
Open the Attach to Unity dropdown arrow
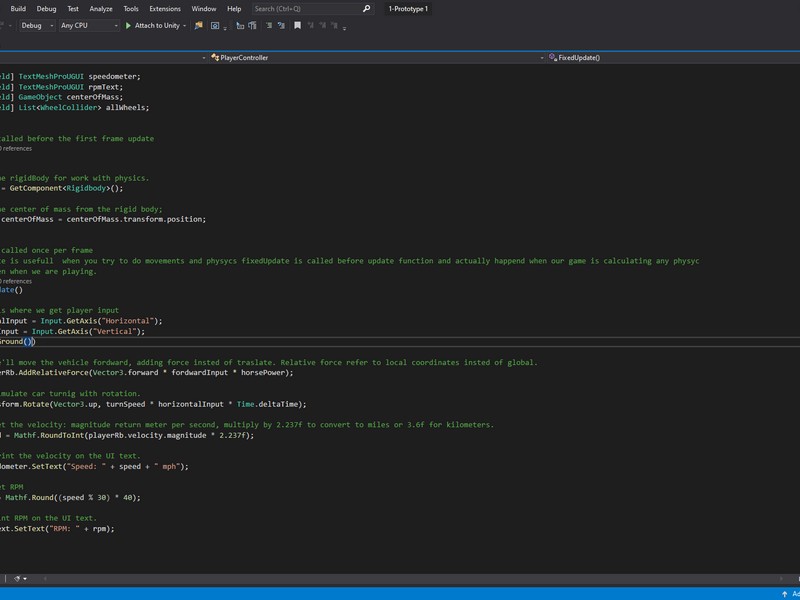[x=185, y=25]
